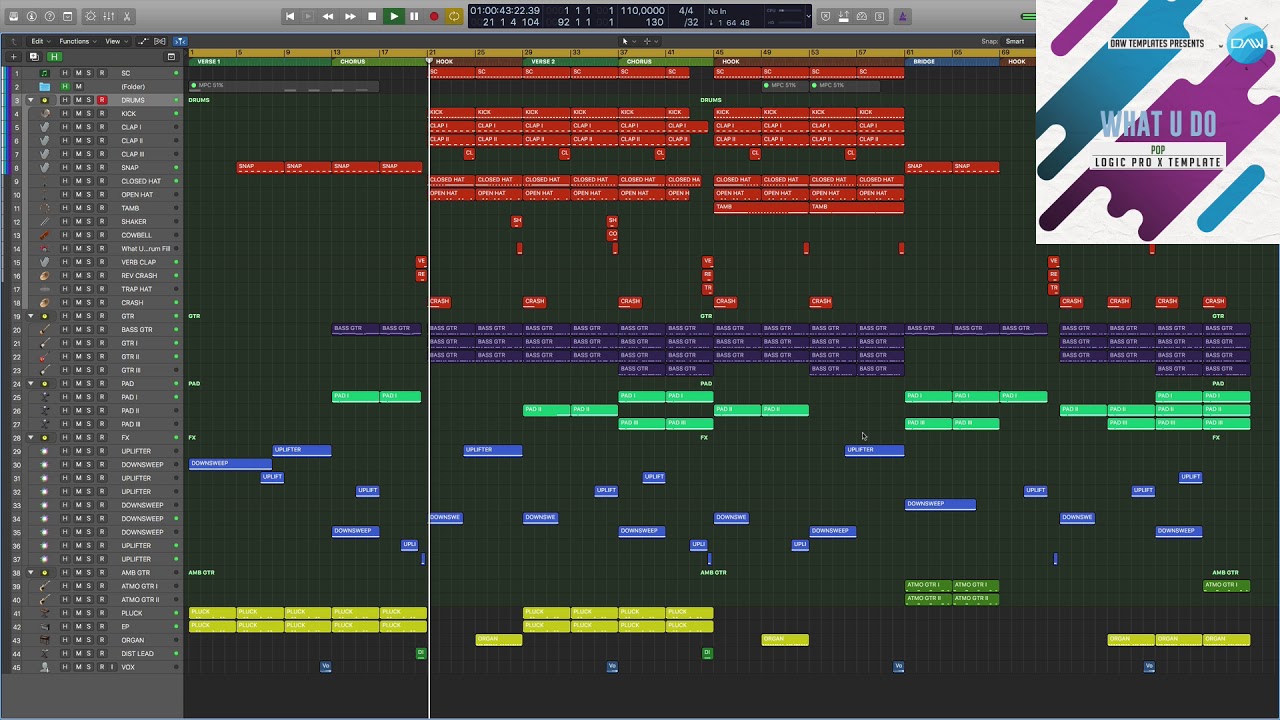Toggle Flex view button
The width and height of the screenshot is (1280, 720).
point(158,41)
